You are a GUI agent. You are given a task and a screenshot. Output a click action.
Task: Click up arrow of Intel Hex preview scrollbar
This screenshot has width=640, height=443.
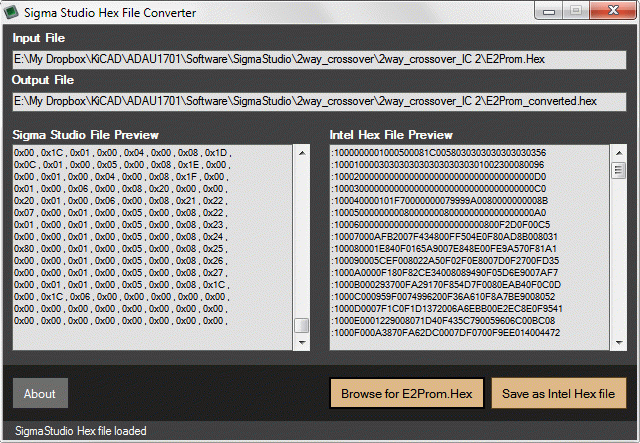(619, 153)
